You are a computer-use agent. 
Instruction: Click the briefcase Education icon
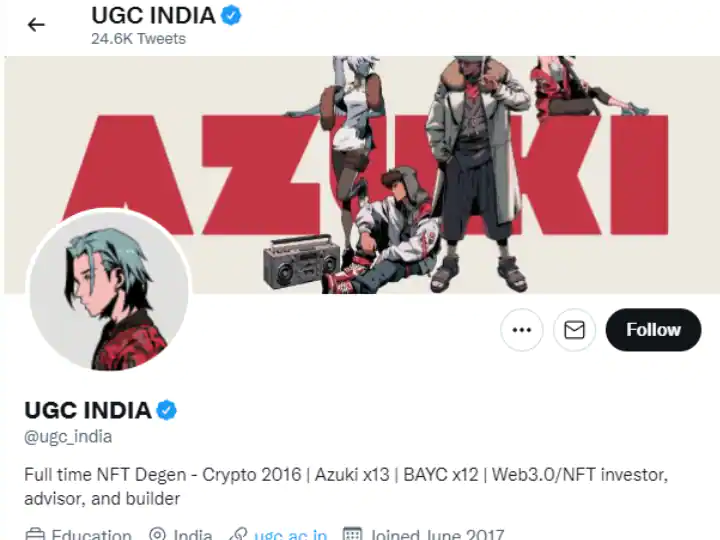click(35, 534)
